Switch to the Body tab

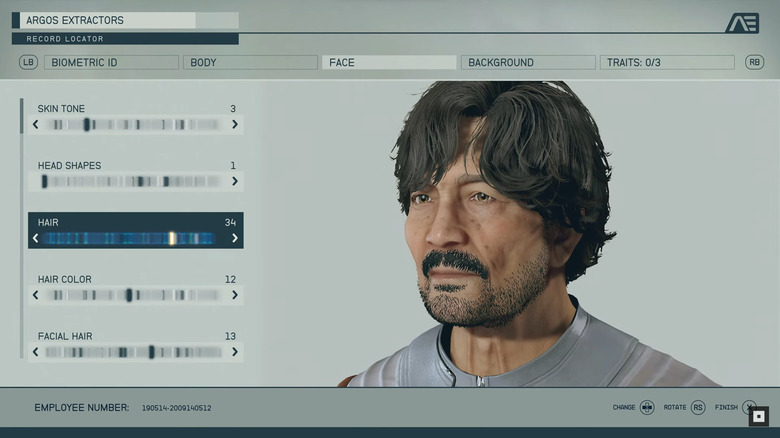click(250, 62)
